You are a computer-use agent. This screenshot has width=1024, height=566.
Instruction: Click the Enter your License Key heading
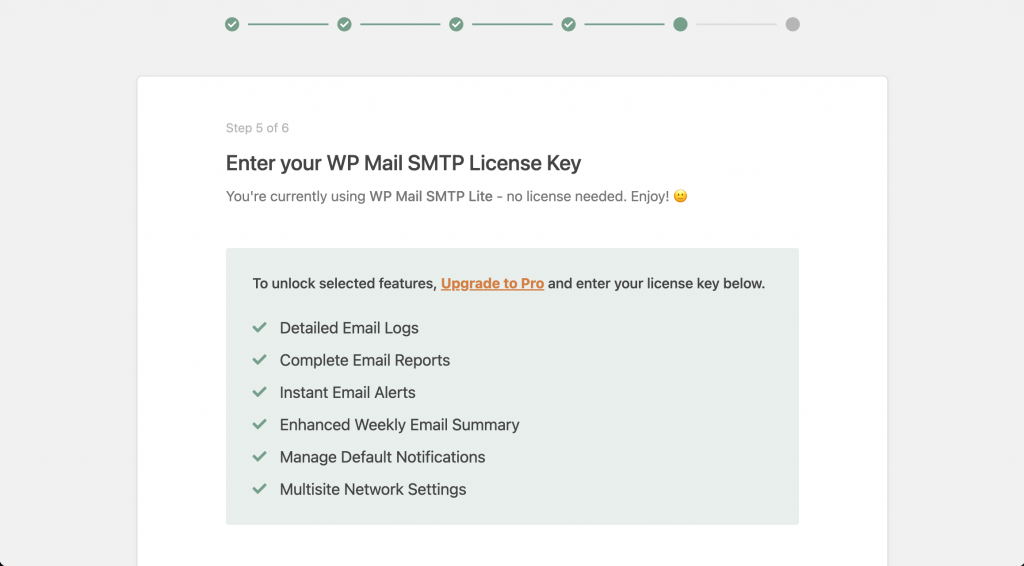[x=403, y=163]
